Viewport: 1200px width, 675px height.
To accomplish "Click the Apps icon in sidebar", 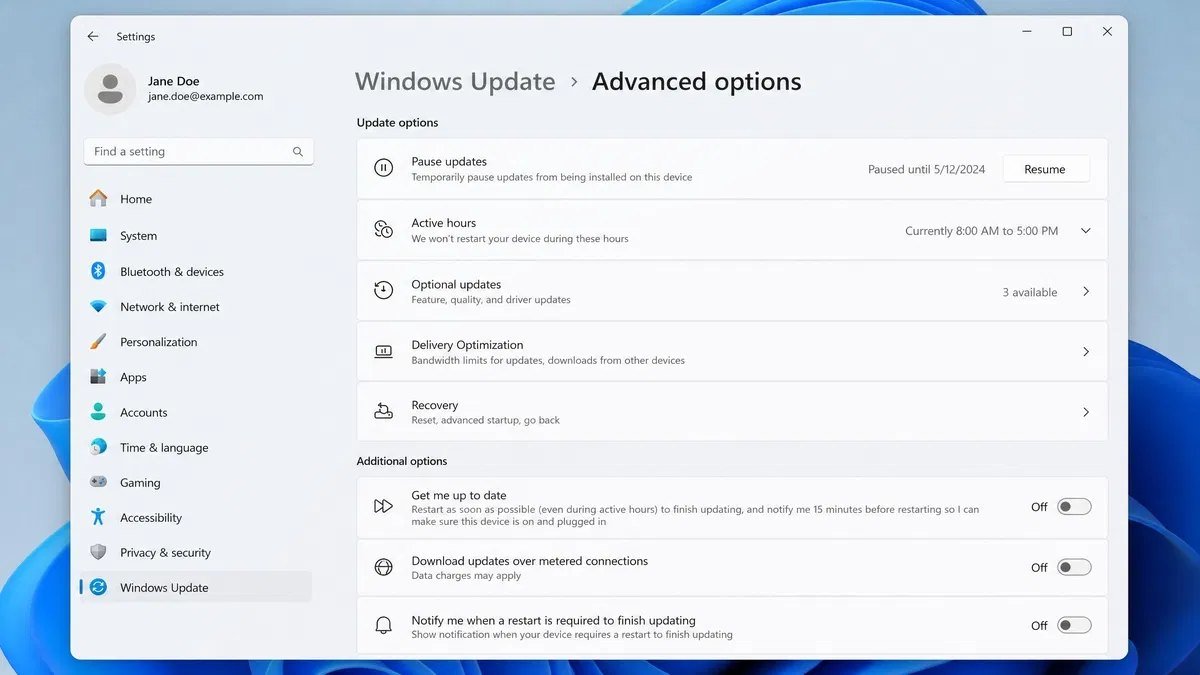I will pyautogui.click(x=98, y=377).
